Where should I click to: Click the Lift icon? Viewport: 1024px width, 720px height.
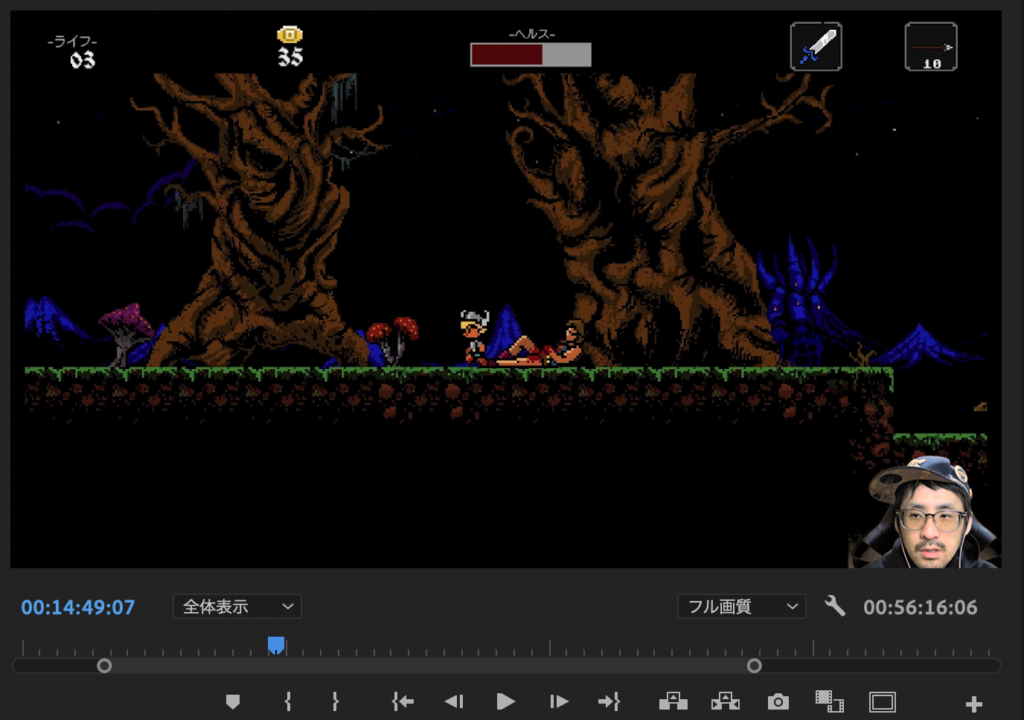(673, 702)
